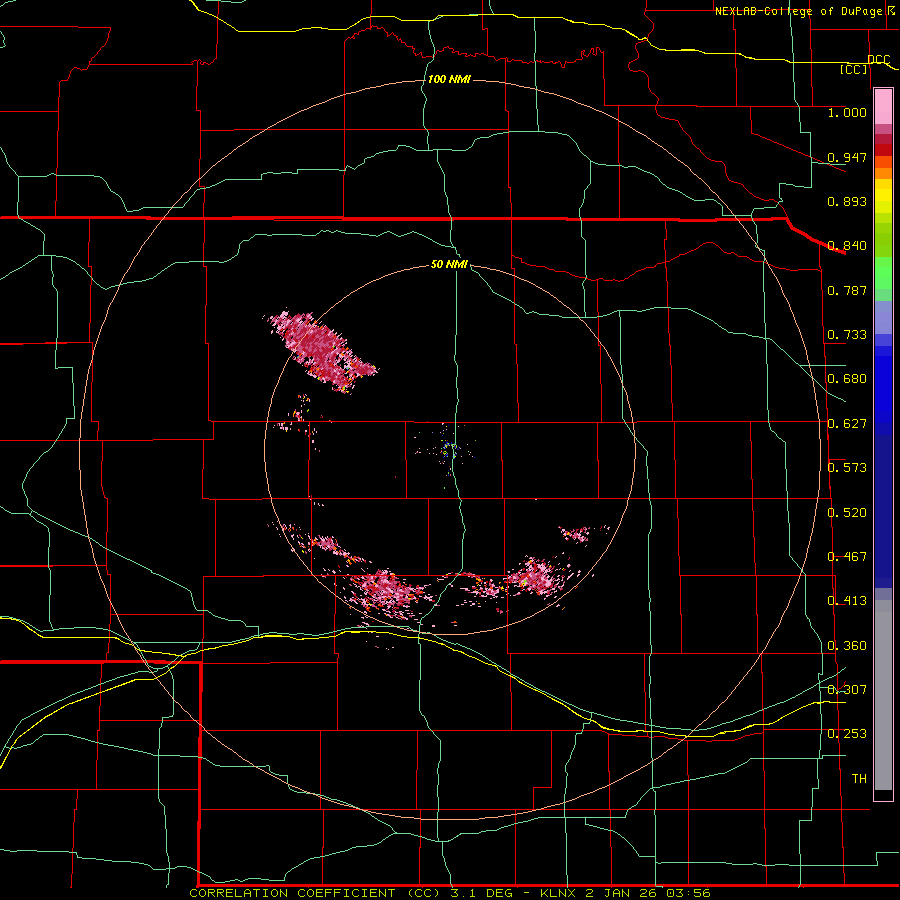
Task: Click the pink top segment of color bar
Action: click(x=883, y=107)
